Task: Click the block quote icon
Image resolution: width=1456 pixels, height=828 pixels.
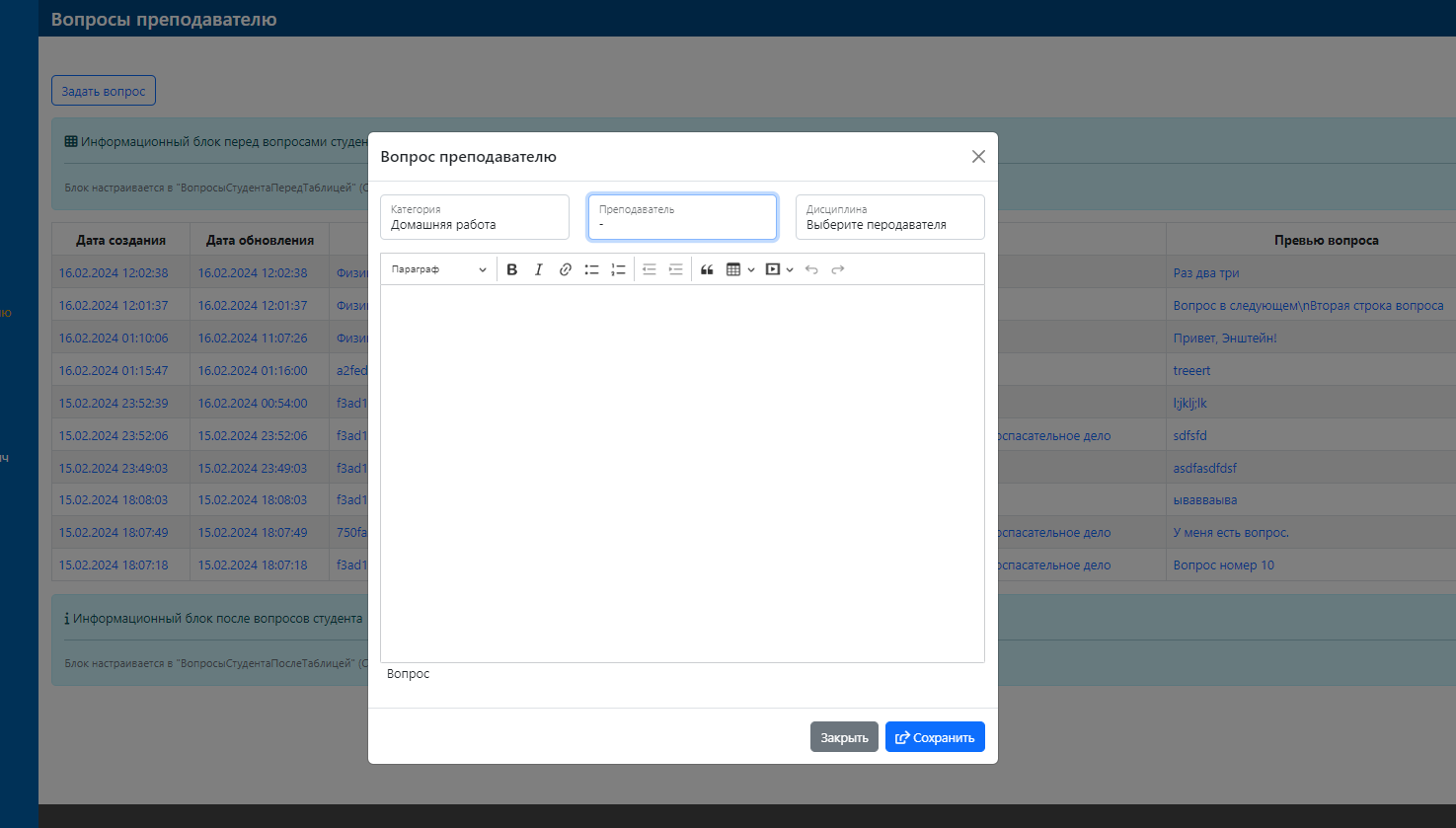Action: 707,269
